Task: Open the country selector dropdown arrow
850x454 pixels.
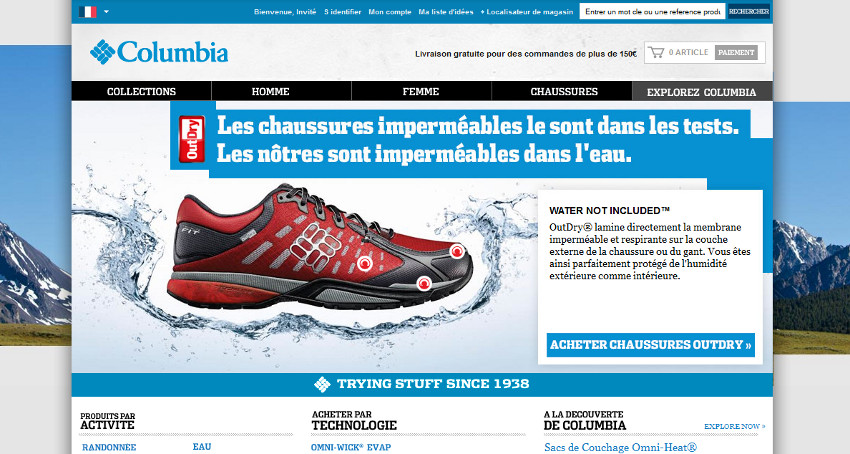Action: click(106, 11)
